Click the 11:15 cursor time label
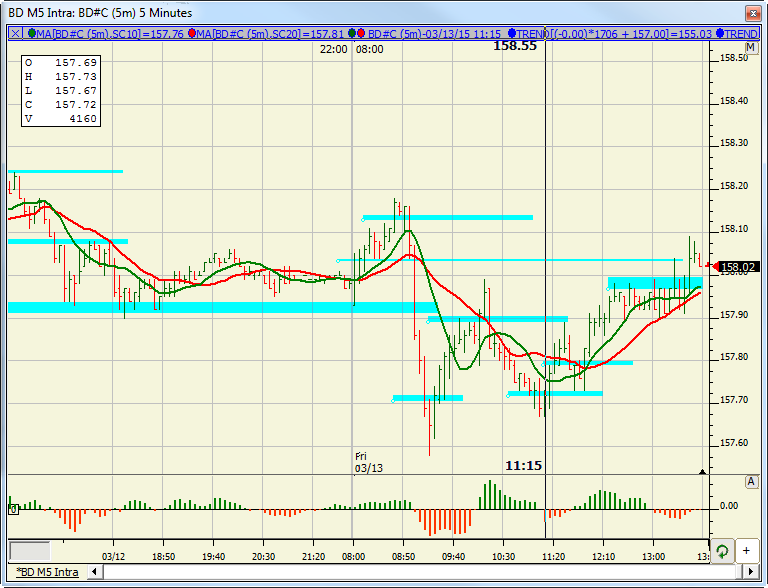 pos(524,466)
